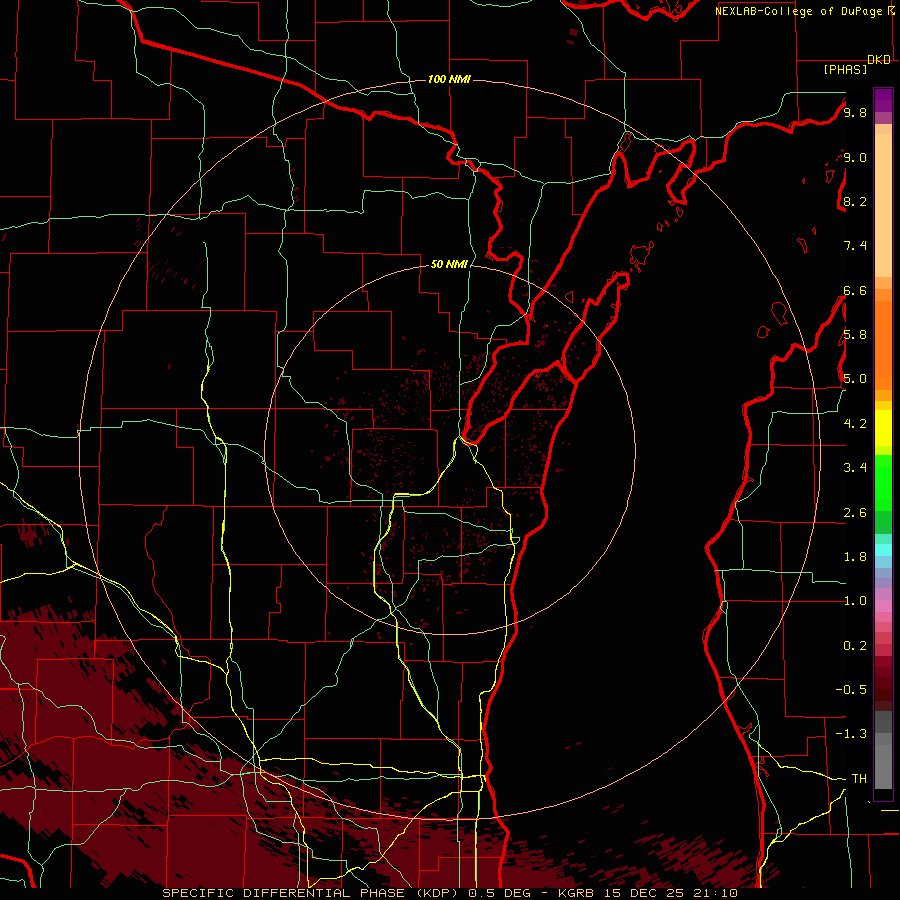900x900 pixels.
Task: Pick the cyan band near 1.8
Action: pyautogui.click(x=883, y=550)
